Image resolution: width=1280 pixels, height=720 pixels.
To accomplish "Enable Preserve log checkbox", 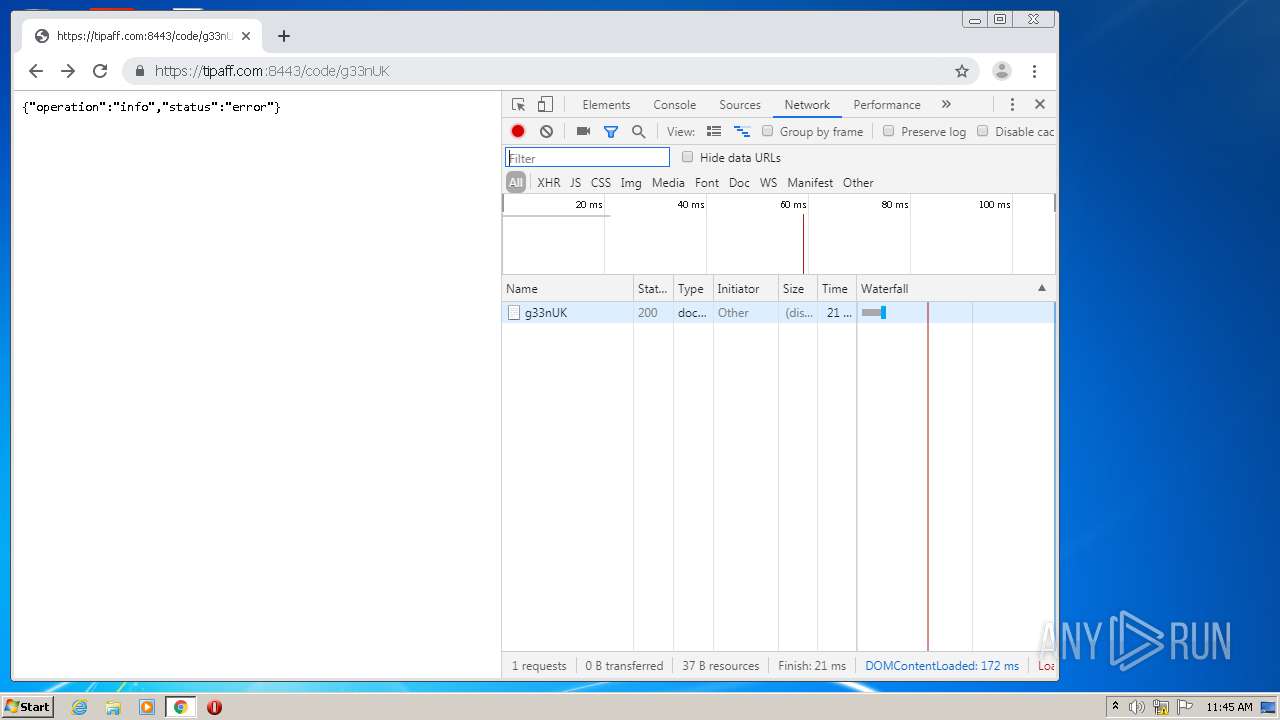I will coord(888,131).
